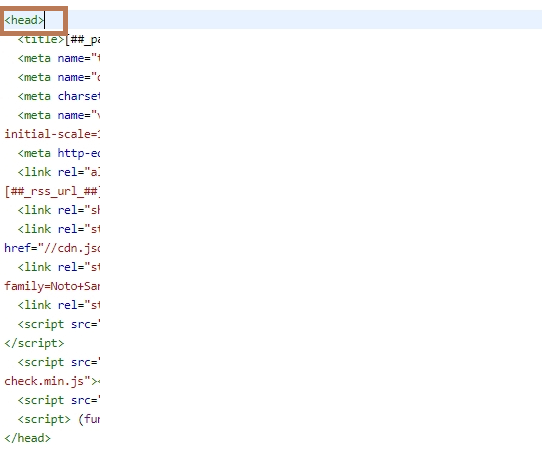Select the <meta charset line
542x455 pixels.
click(x=59, y=96)
